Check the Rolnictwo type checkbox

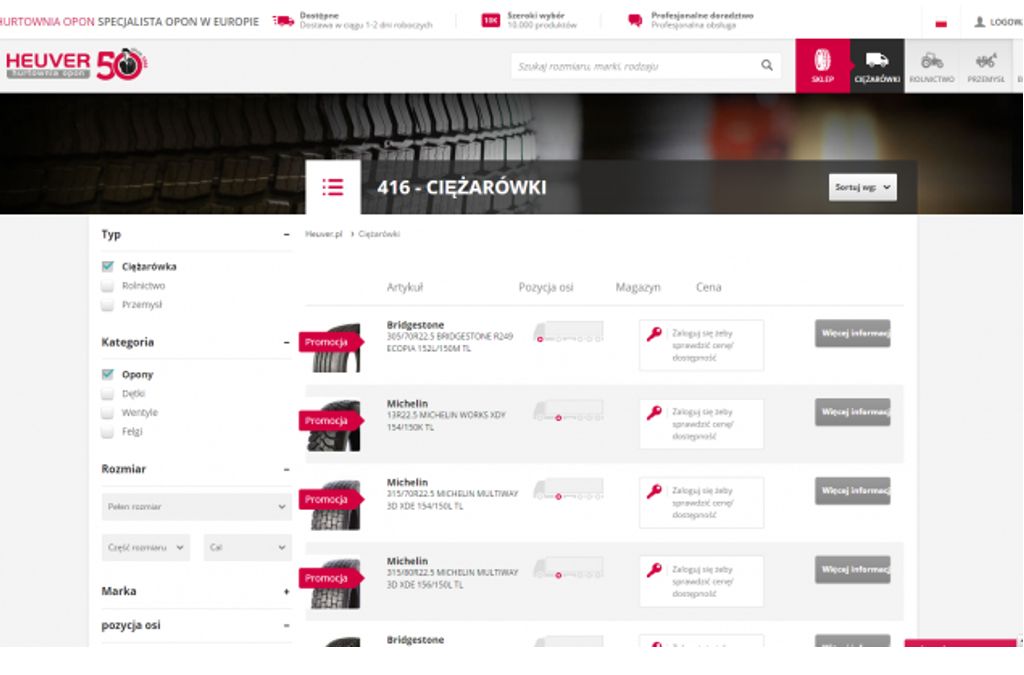coord(108,285)
